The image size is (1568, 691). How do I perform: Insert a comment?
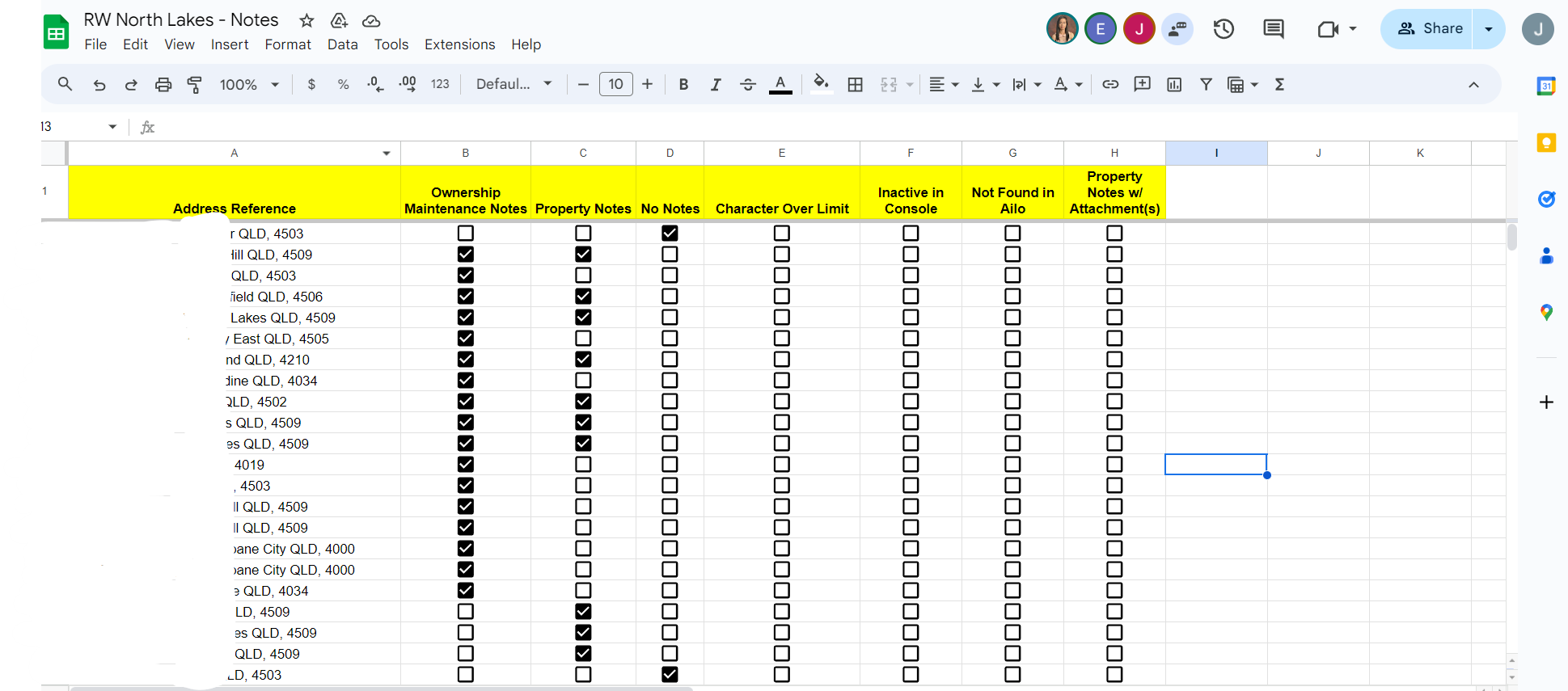(x=1142, y=84)
